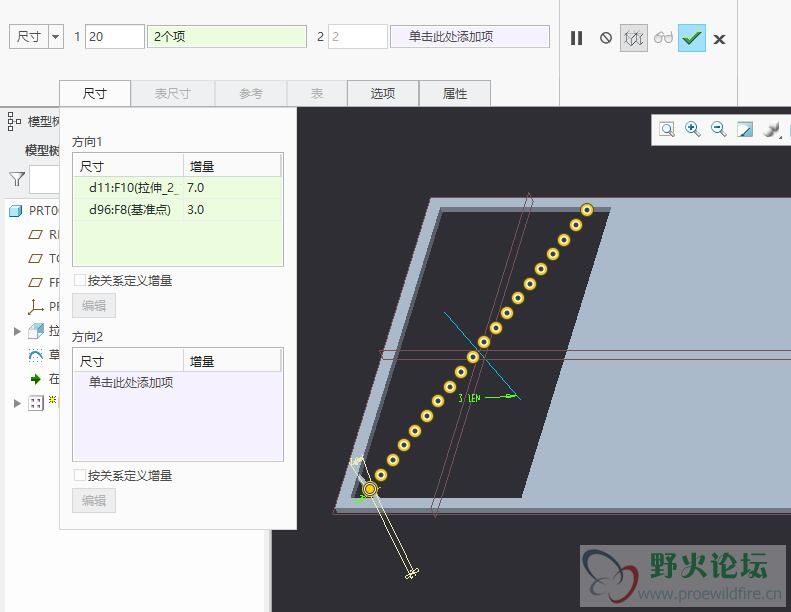Open the pattern type dropdown arrow
Image resolution: width=791 pixels, height=612 pixels.
(55, 37)
